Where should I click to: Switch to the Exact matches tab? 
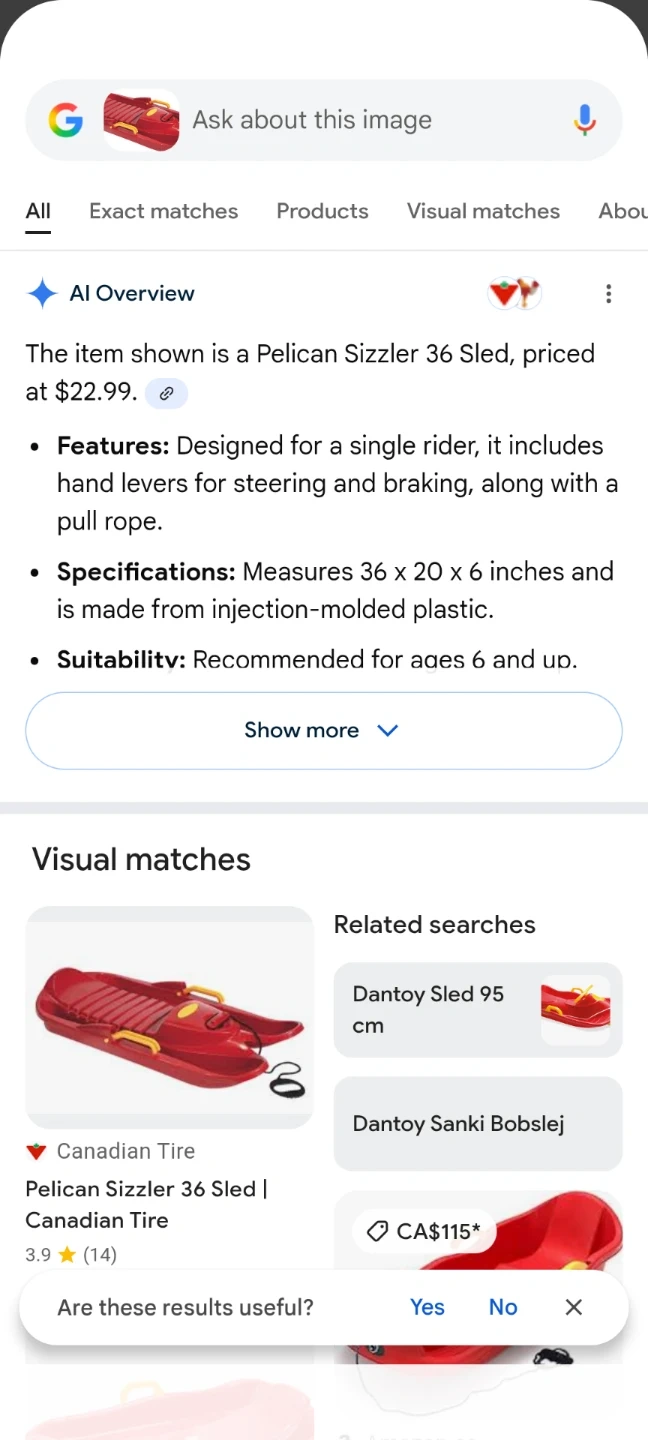click(164, 211)
